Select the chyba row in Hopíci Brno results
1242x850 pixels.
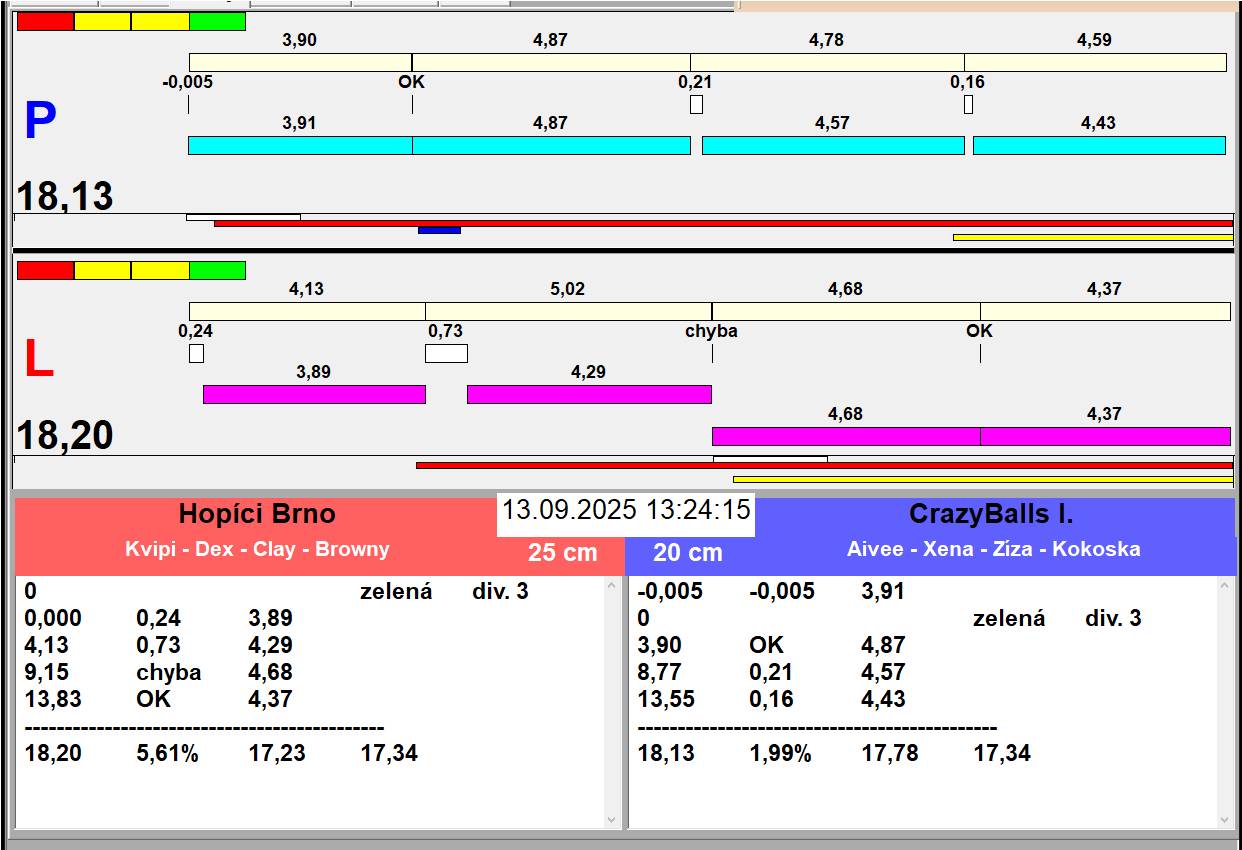coord(169,672)
